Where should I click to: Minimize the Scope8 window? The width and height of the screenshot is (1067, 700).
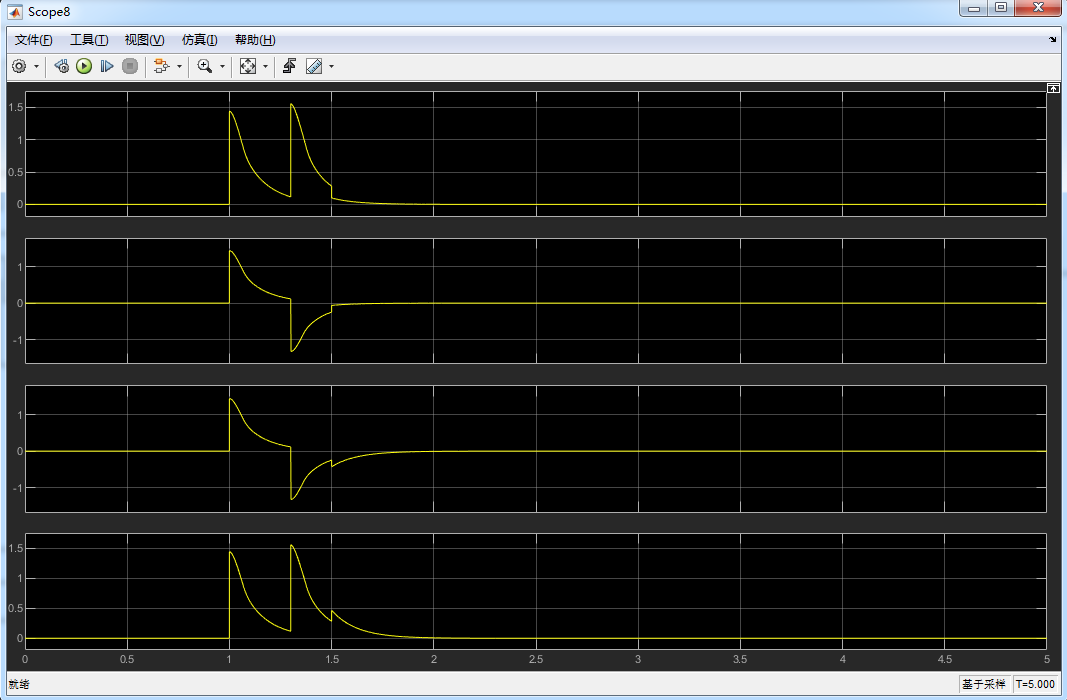pyautogui.click(x=974, y=8)
